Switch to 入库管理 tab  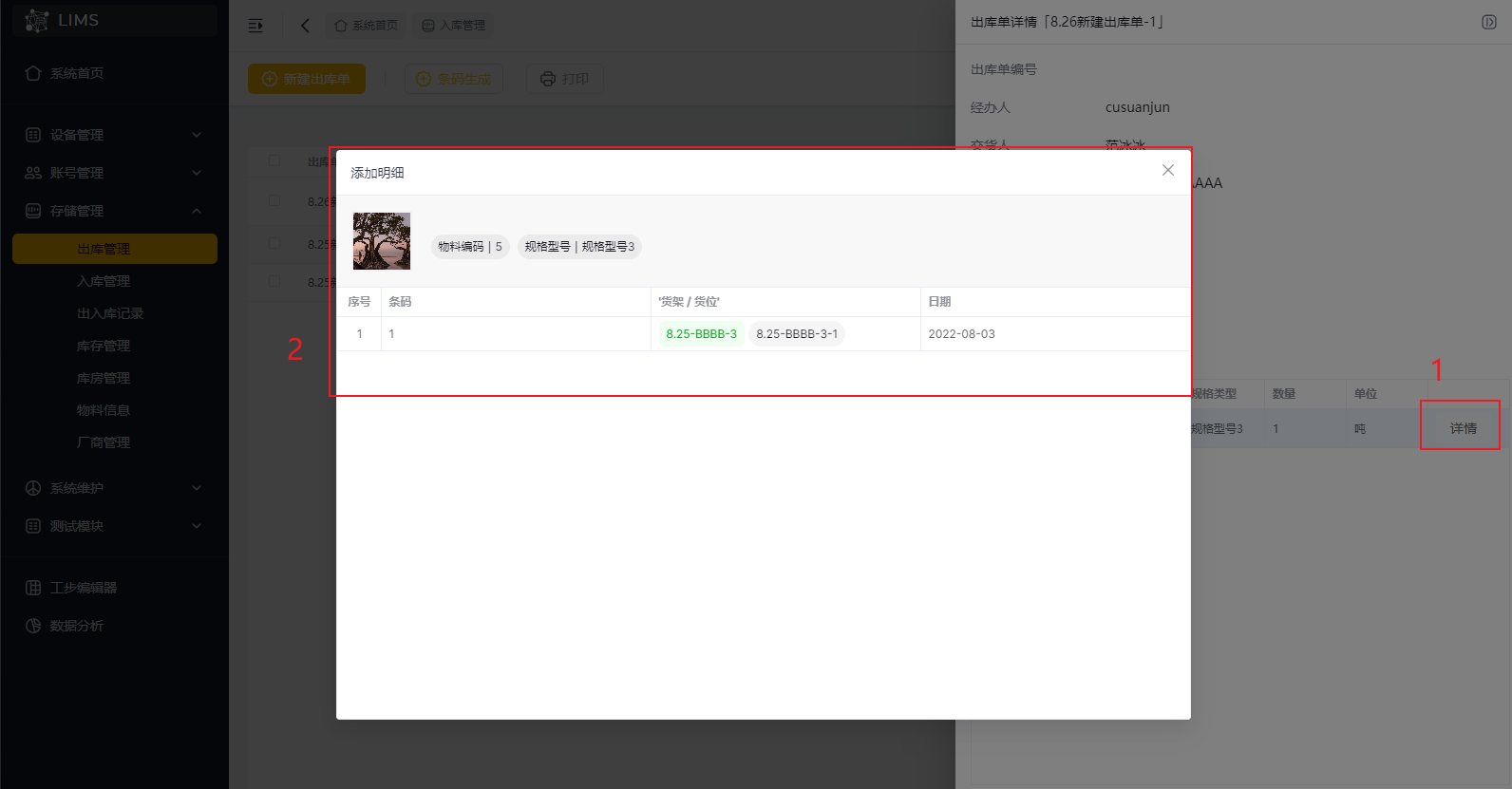[454, 26]
